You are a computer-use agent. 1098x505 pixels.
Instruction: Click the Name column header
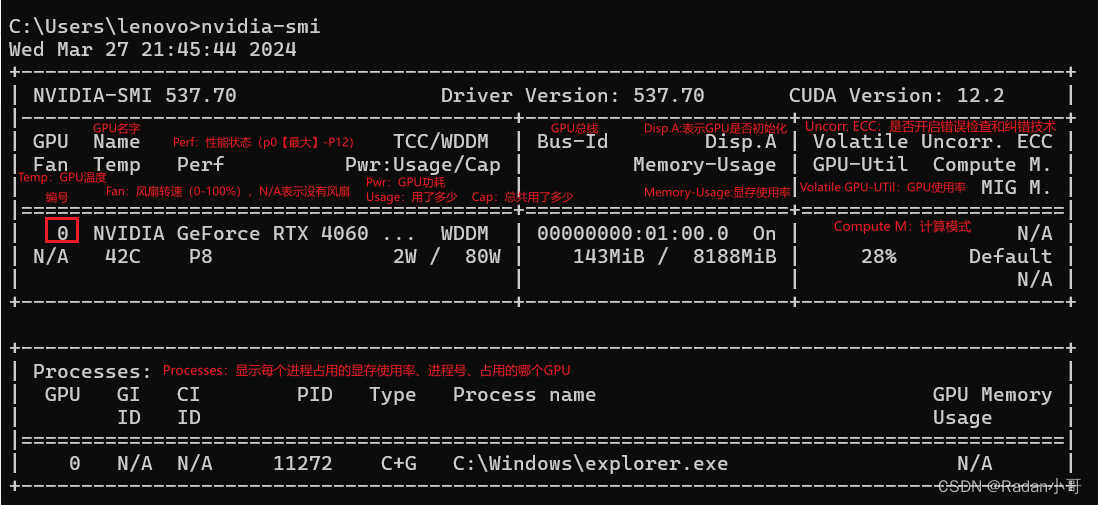[116, 142]
